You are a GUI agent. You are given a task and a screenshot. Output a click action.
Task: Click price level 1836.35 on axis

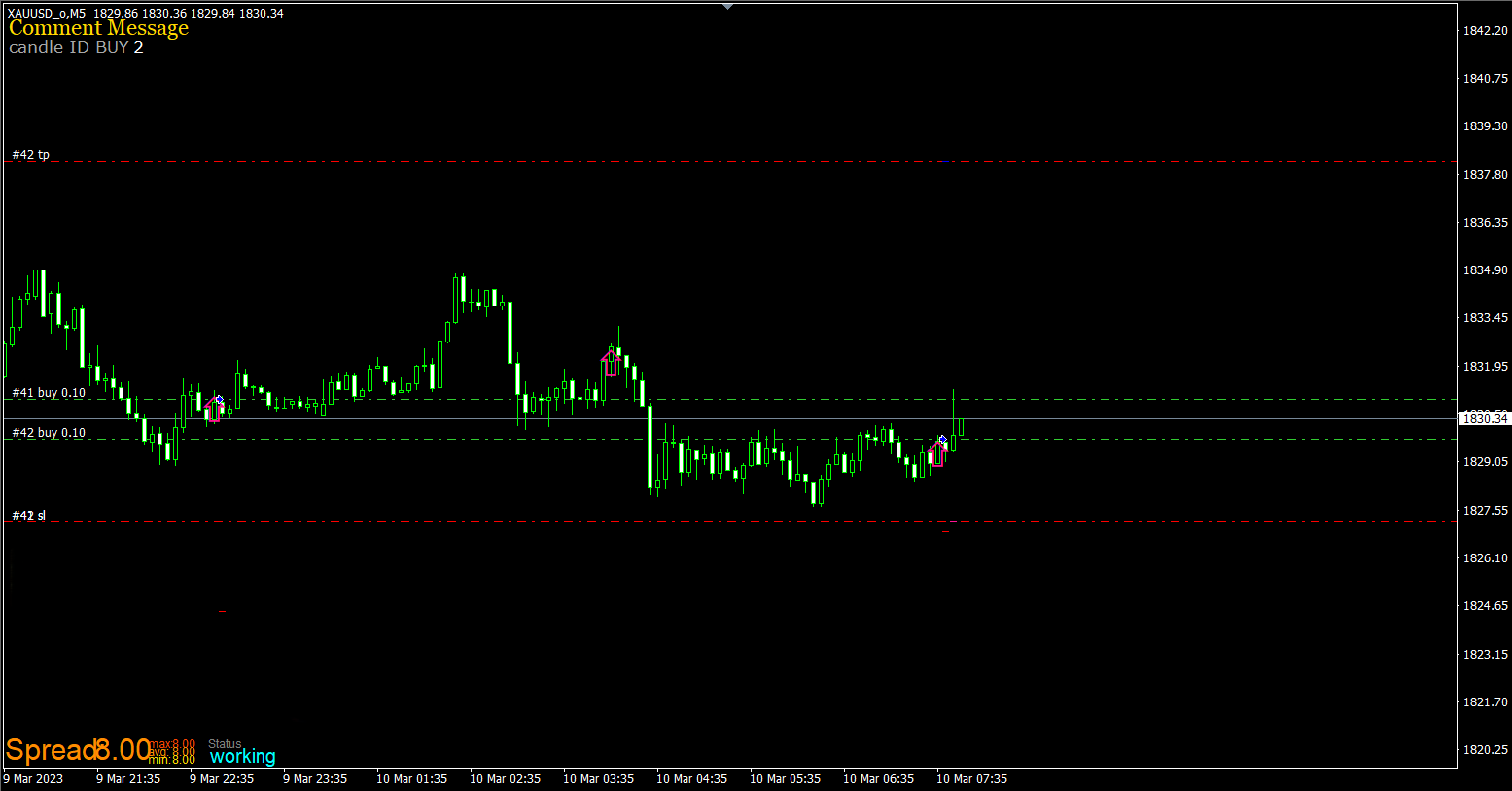coord(1486,223)
